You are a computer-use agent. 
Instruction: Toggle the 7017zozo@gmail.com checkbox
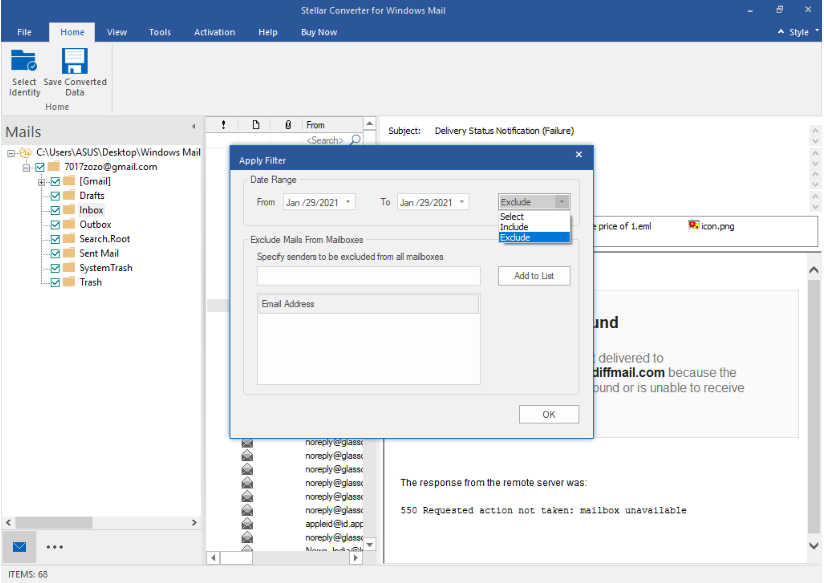(x=40, y=168)
